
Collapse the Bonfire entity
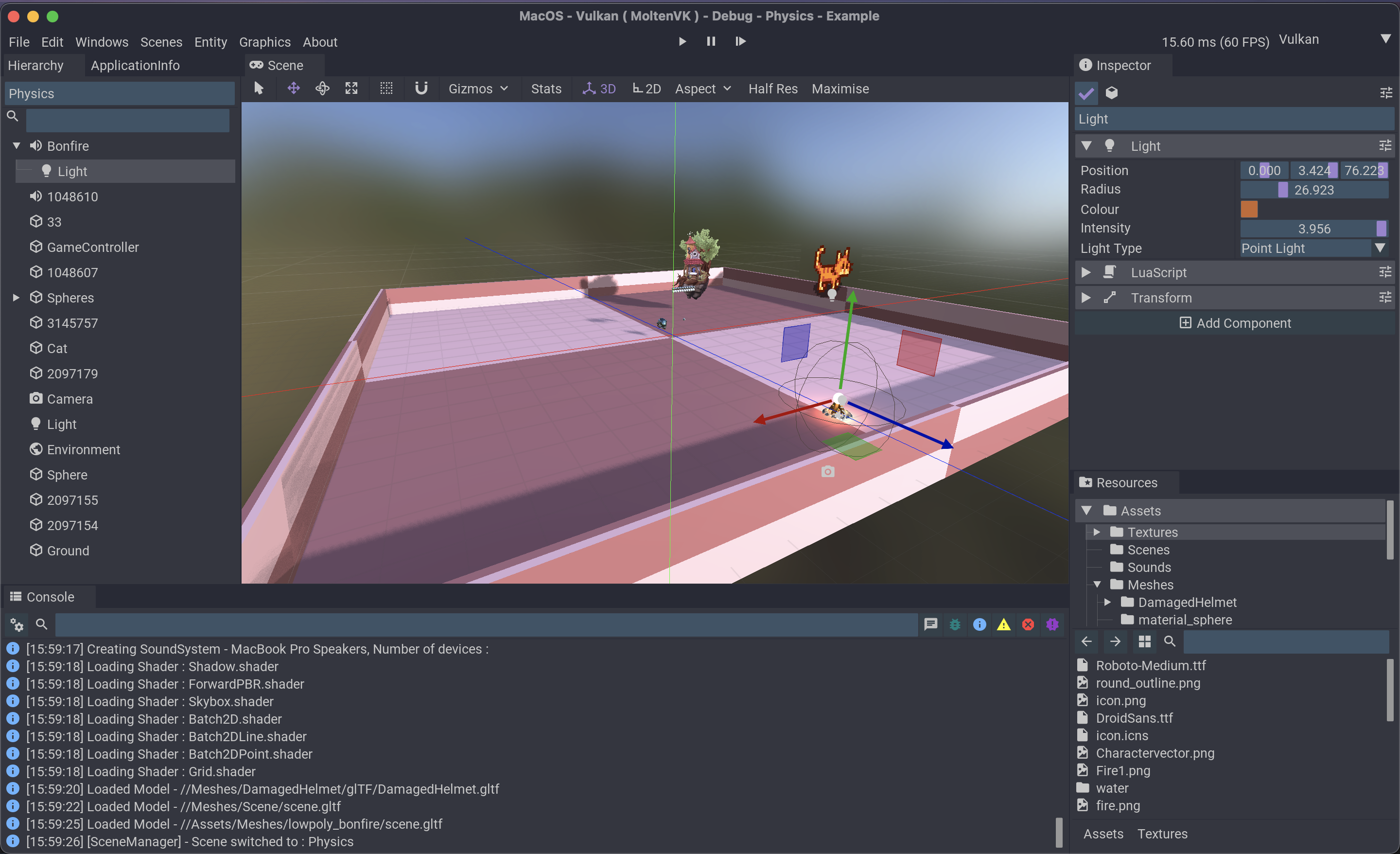point(17,145)
